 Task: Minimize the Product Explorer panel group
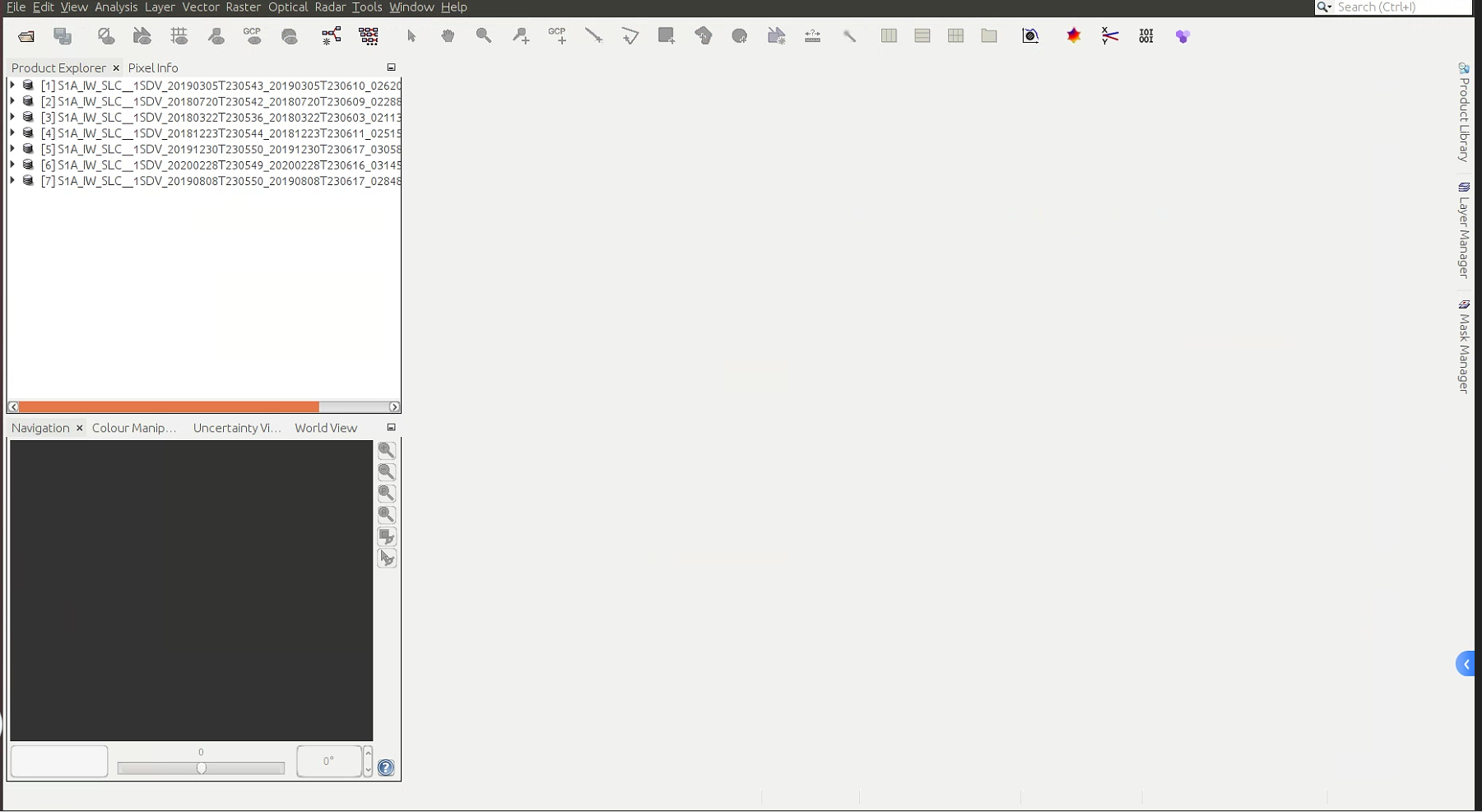(392, 67)
